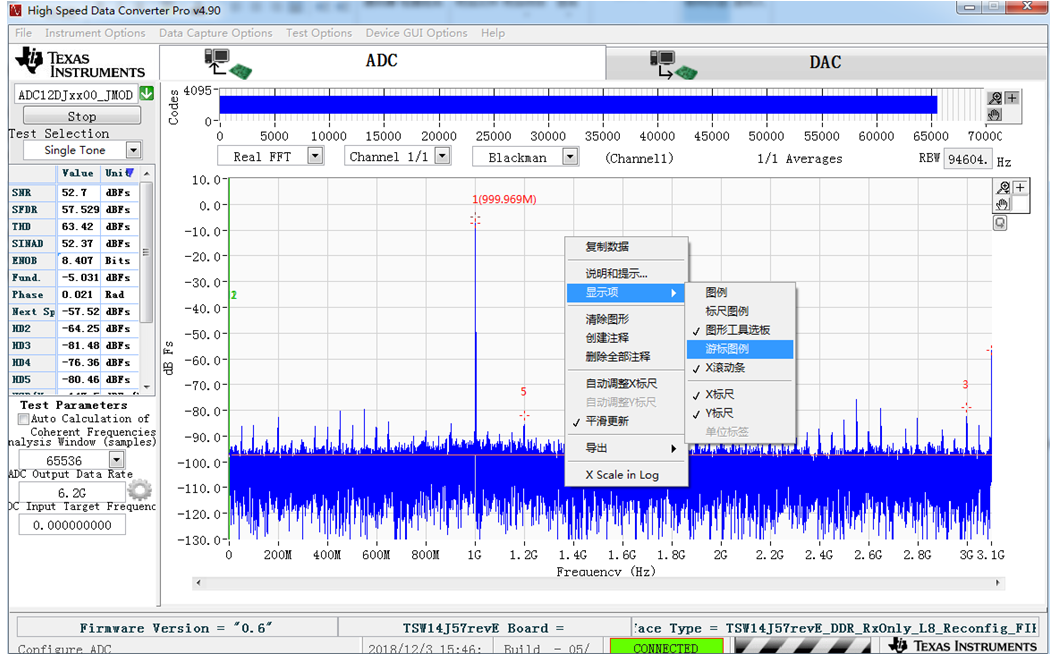This screenshot has height=656, width=1050.
Task: Open the Device GUI Options menu
Action: pyautogui.click(x=417, y=33)
